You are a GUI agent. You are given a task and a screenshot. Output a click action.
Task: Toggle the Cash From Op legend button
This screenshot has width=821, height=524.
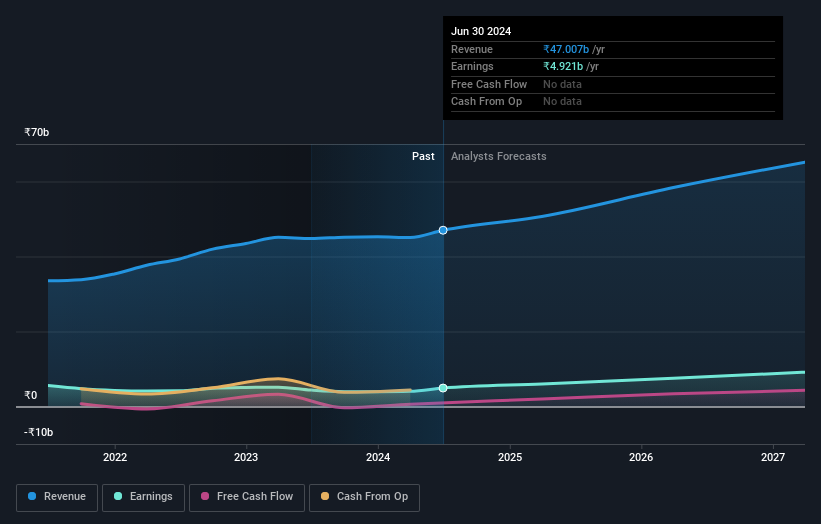coord(364,497)
